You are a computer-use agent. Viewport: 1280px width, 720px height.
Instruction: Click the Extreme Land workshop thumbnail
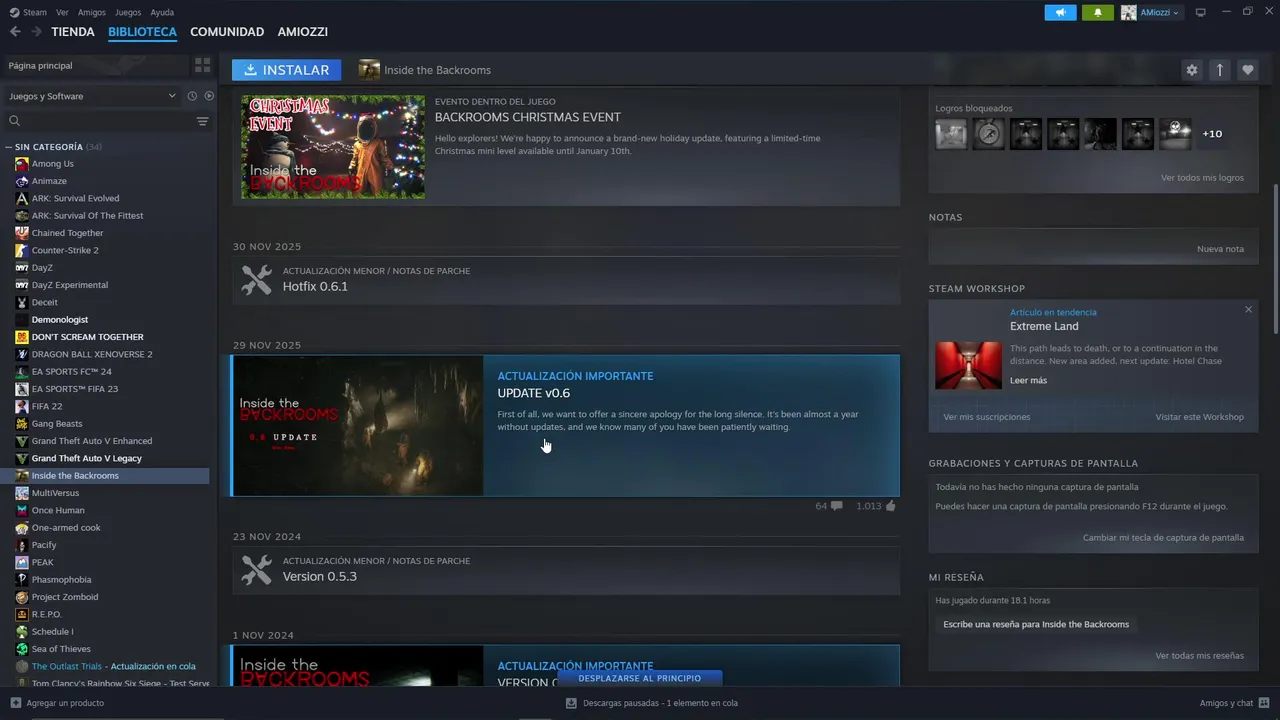tap(968, 365)
